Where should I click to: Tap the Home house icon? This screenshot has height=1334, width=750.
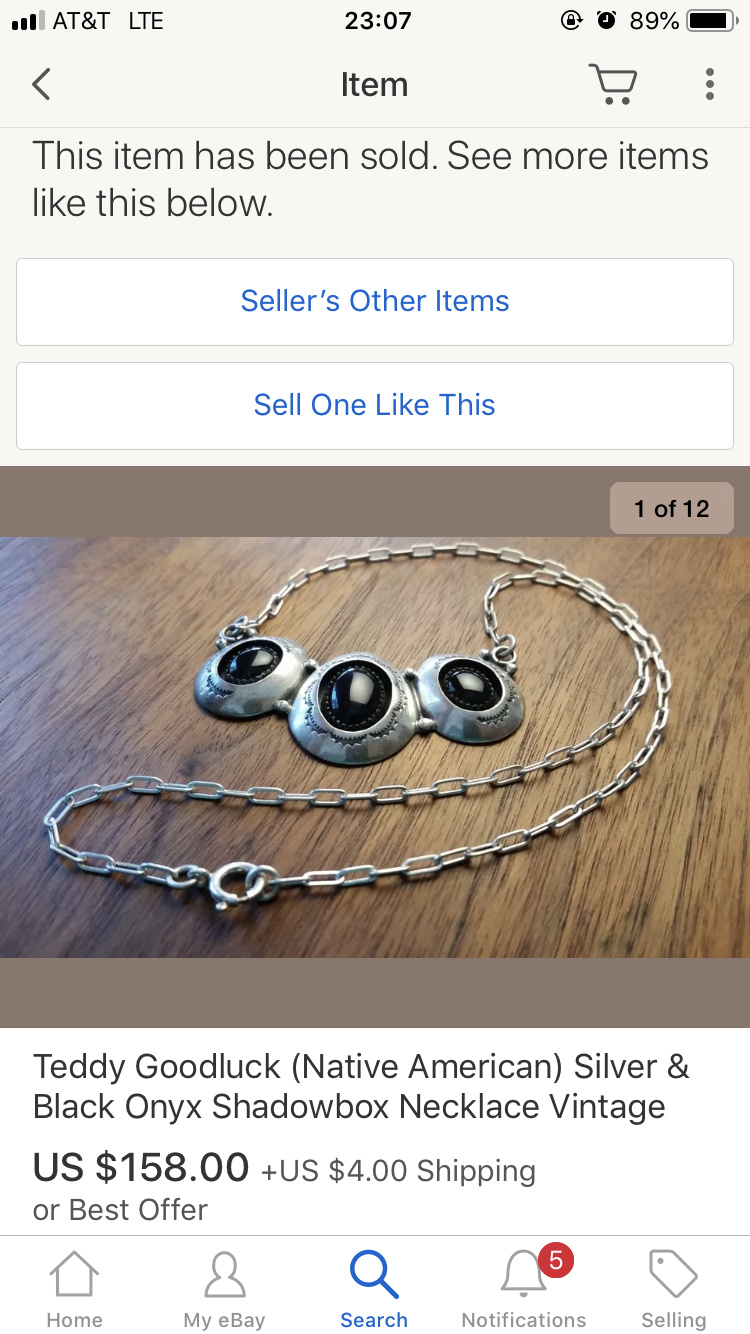pyautogui.click(x=75, y=1274)
